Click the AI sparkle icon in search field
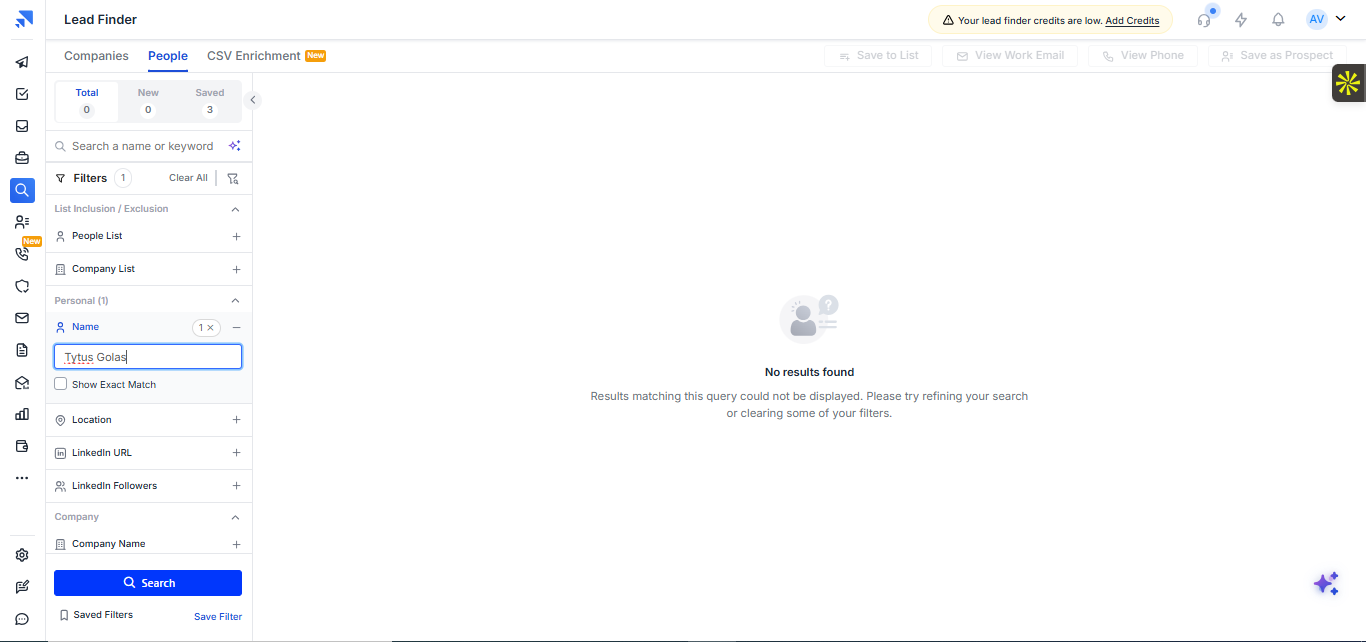Screen dimensions: 1366x642 pos(234,146)
